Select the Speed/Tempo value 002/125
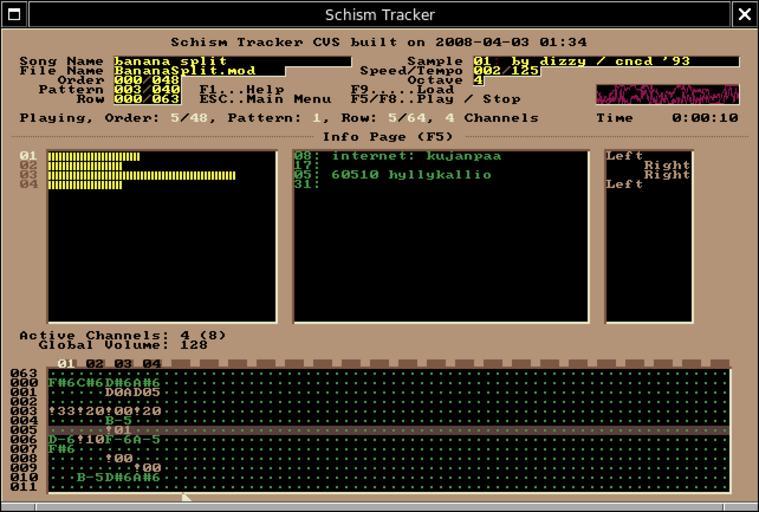The width and height of the screenshot is (759, 512). (x=506, y=71)
